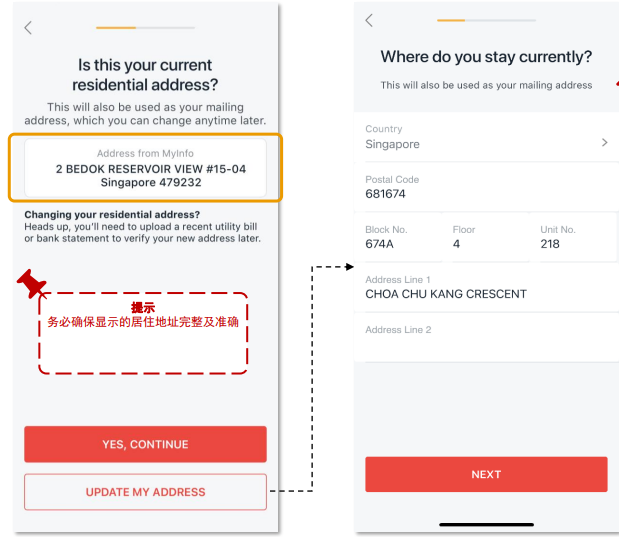Image resolution: width=619 pixels, height=537 pixels.
Task: Click the progress bar on the left screen
Action: [145, 27]
